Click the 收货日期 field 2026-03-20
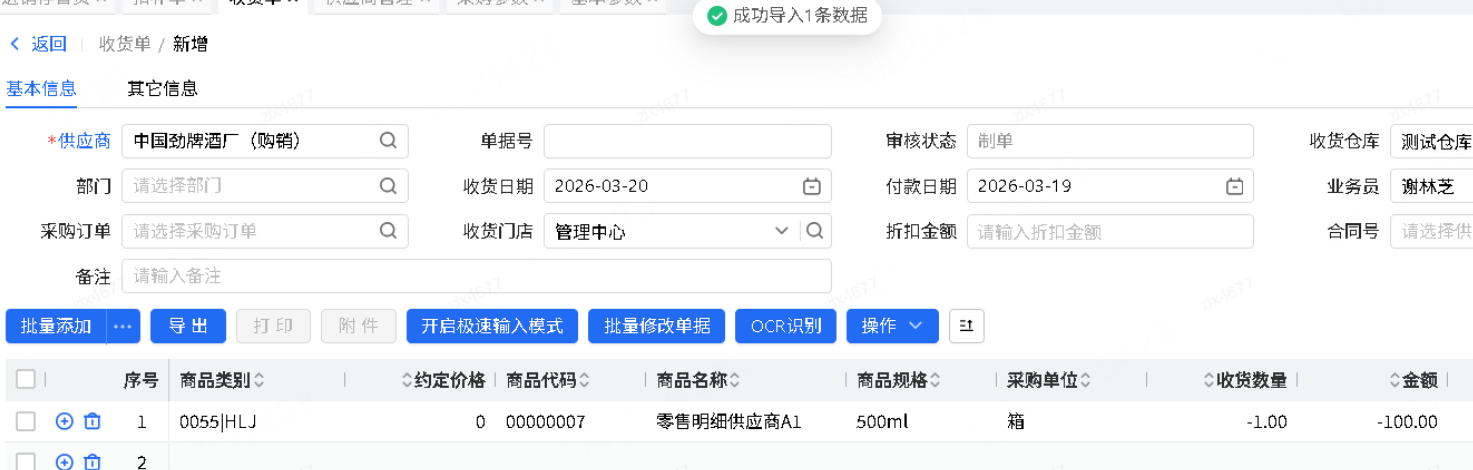Viewport: 1473px width, 470px height. click(x=688, y=186)
